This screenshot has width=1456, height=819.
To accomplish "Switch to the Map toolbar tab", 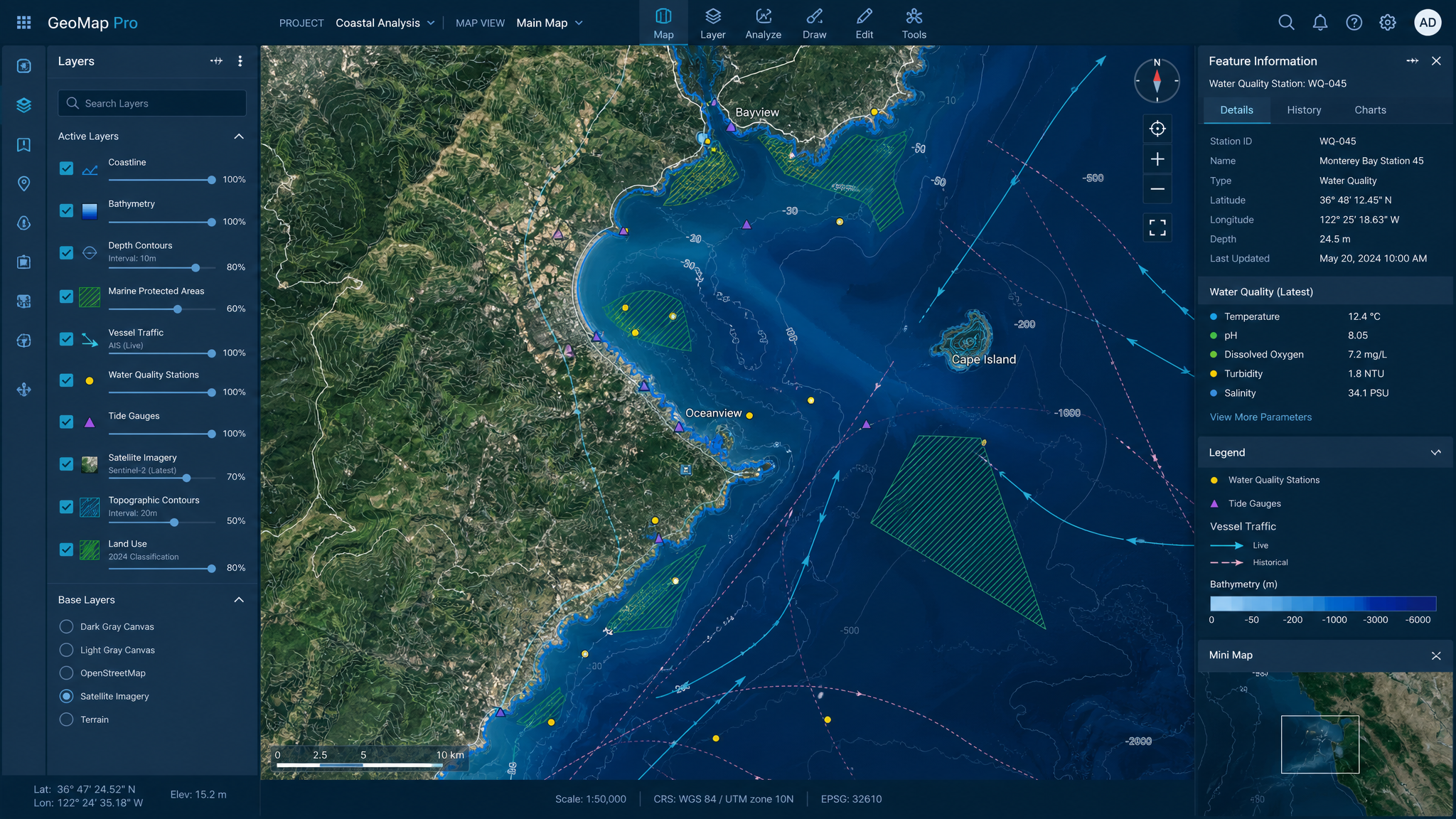I will (x=663, y=23).
